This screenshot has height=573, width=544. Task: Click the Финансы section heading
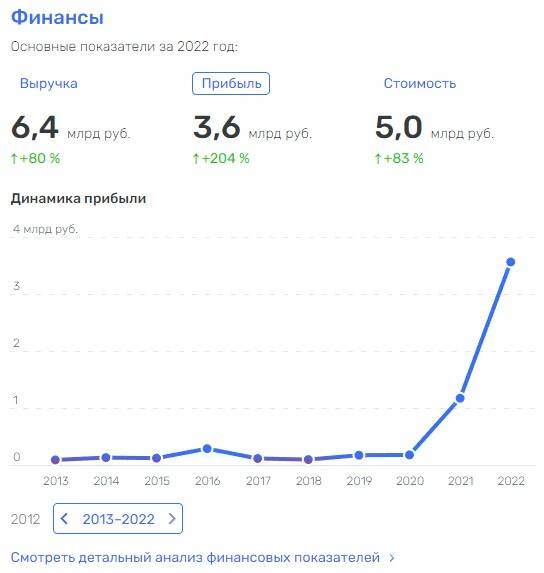click(57, 18)
